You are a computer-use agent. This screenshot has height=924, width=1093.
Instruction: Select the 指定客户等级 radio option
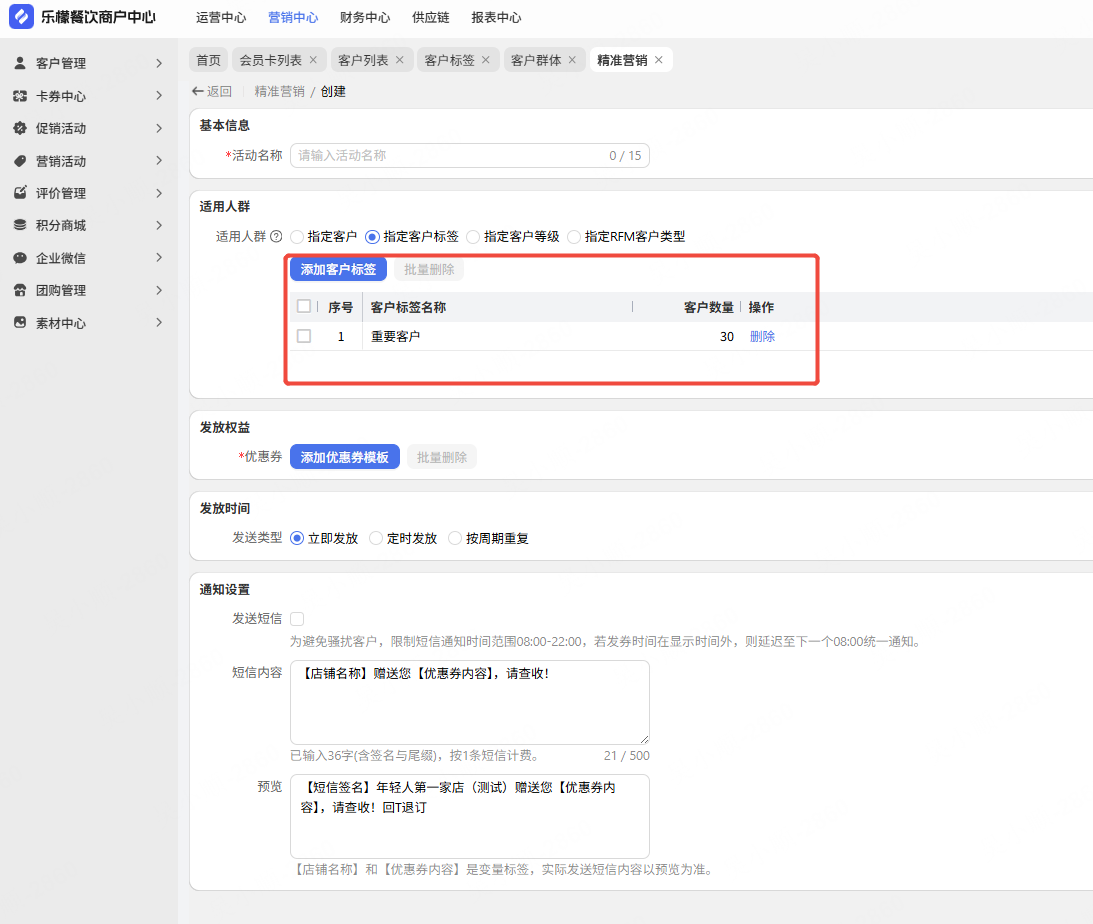473,237
